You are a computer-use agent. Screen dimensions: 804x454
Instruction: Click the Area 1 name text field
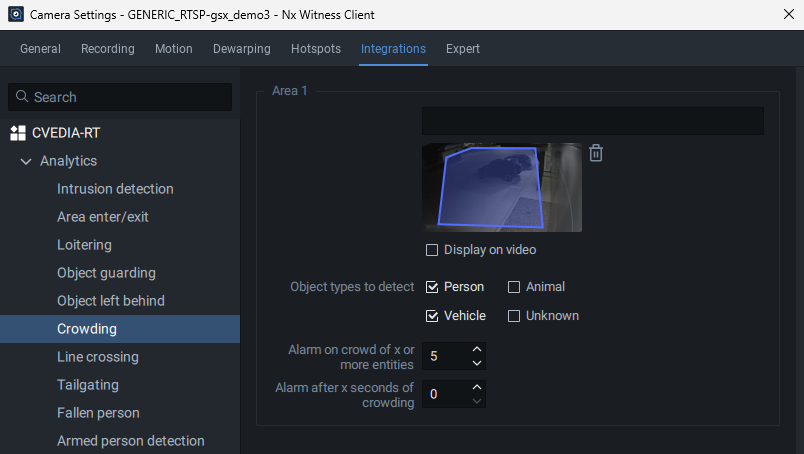click(x=592, y=121)
